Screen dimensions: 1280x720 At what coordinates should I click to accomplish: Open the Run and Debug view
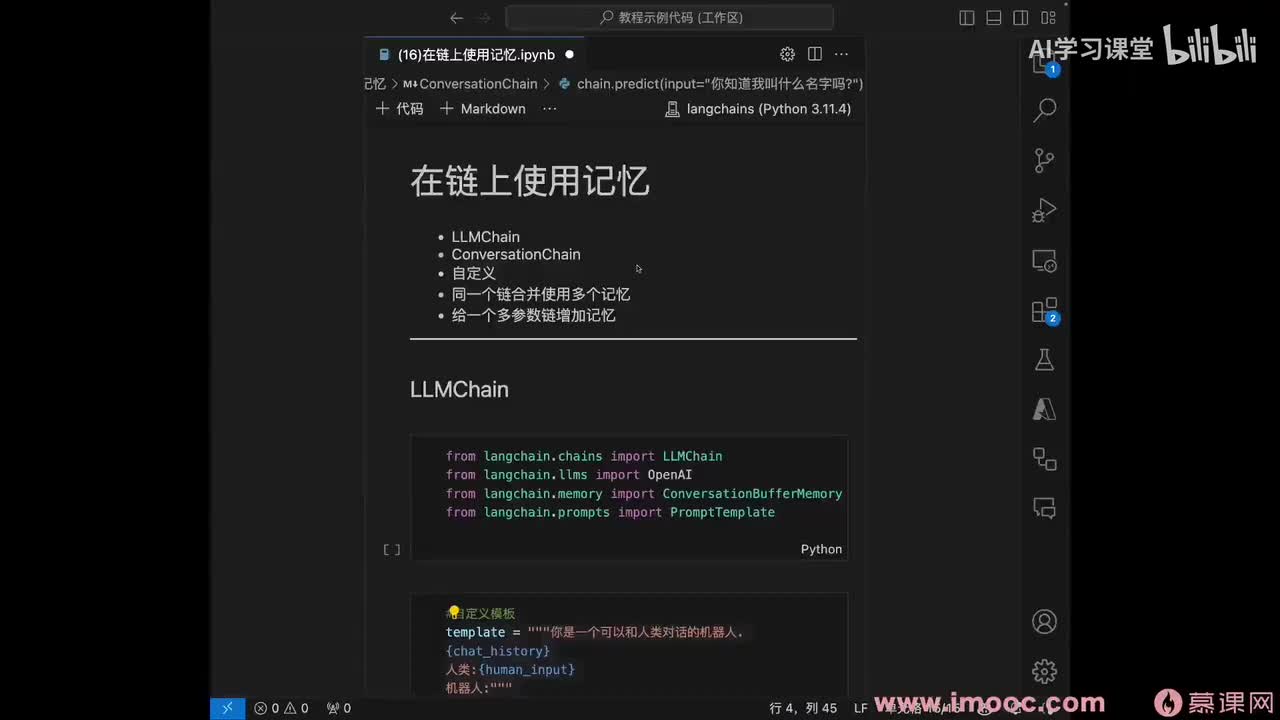pyautogui.click(x=1044, y=210)
